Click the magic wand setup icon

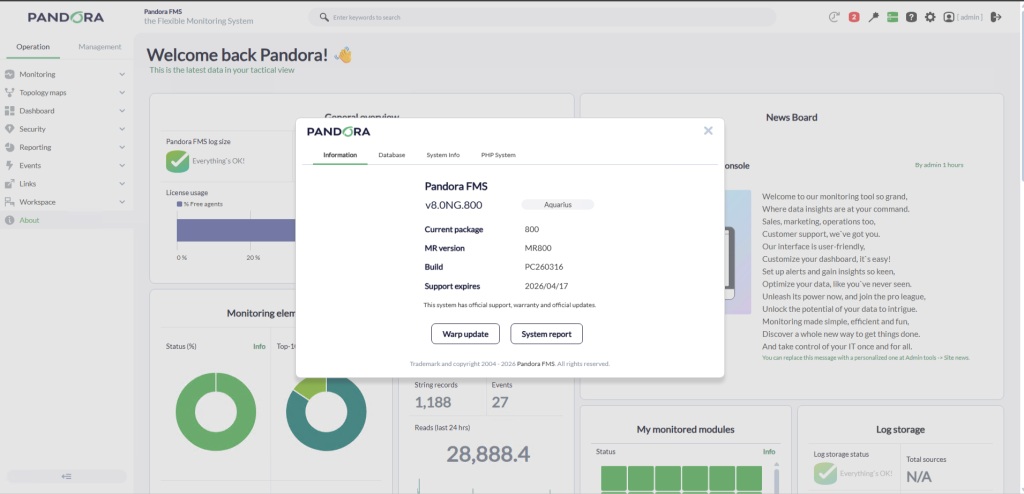[874, 17]
